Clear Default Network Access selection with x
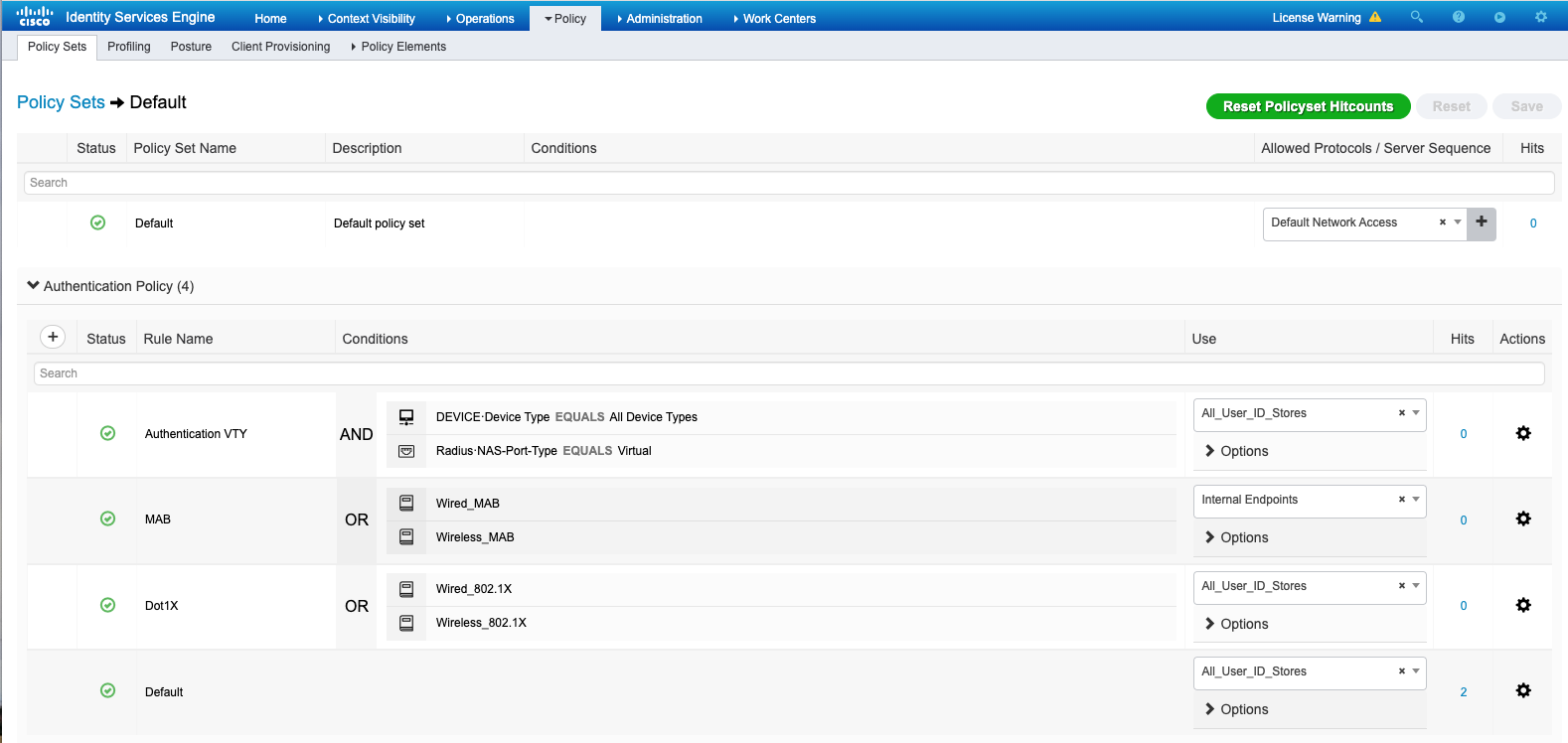 1443,223
